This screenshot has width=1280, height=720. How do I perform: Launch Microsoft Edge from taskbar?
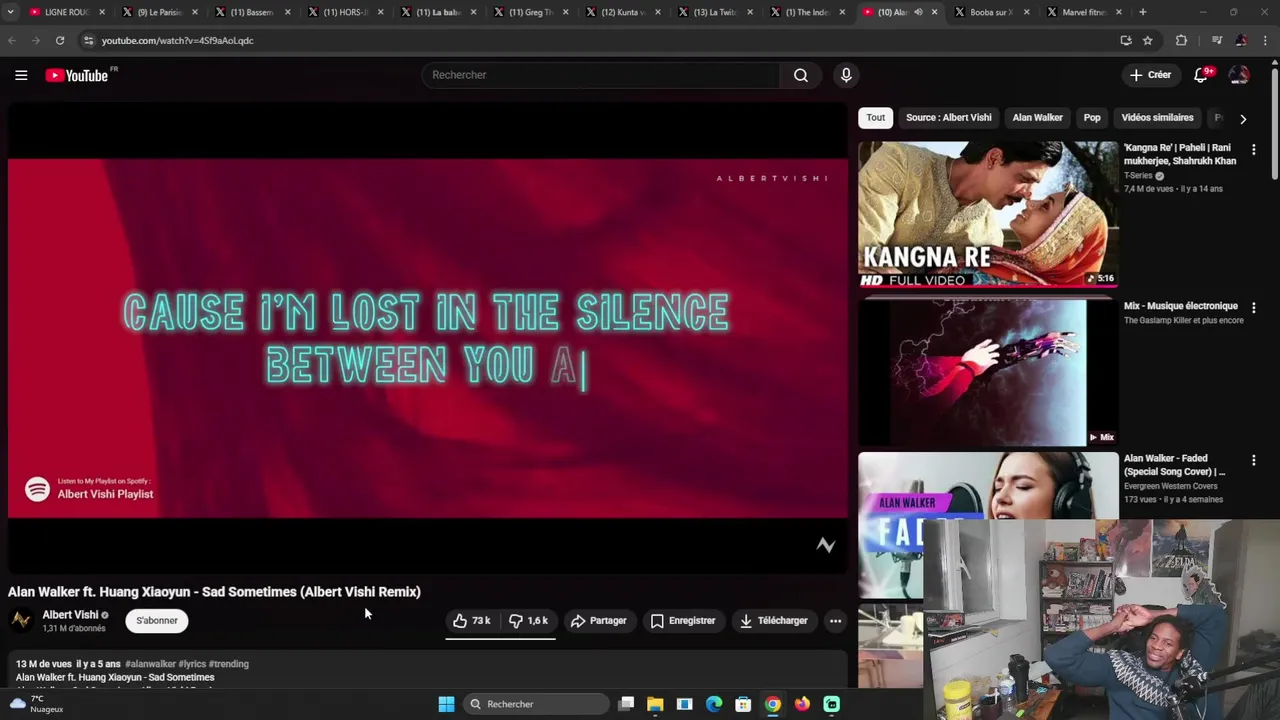pos(714,704)
